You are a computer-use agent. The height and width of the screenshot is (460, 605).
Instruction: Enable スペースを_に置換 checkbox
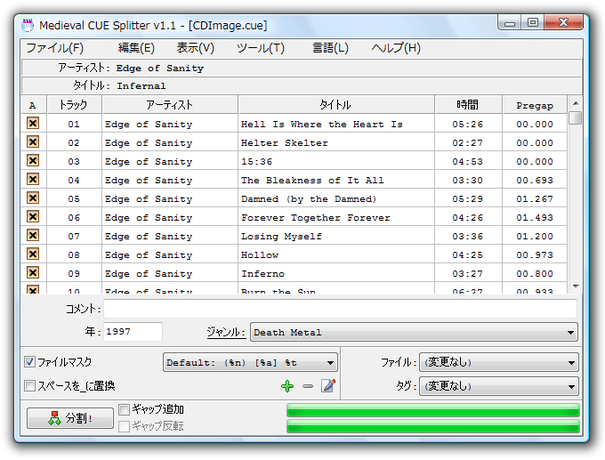click(x=30, y=386)
